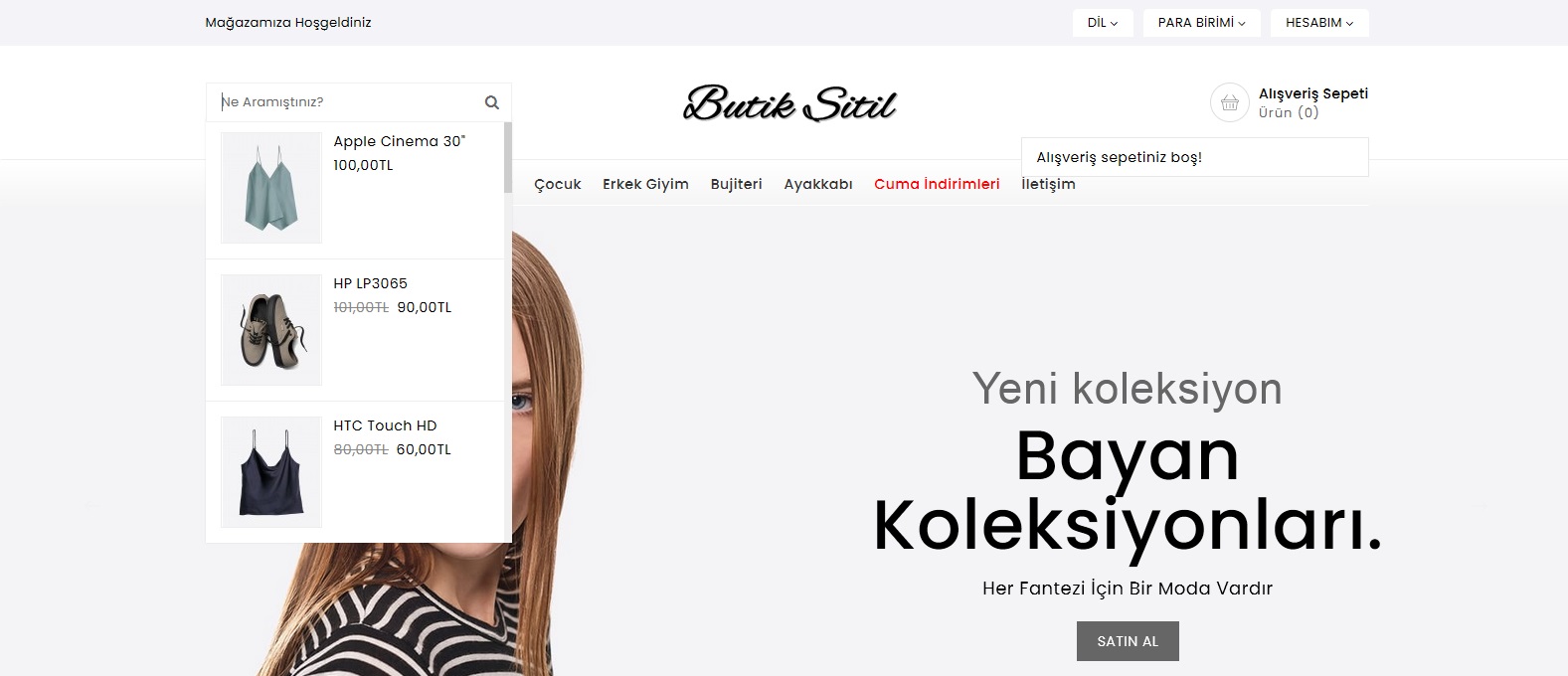The height and width of the screenshot is (676, 1568).
Task: Click the 'Ürün (0)' cart count
Action: click(1289, 112)
